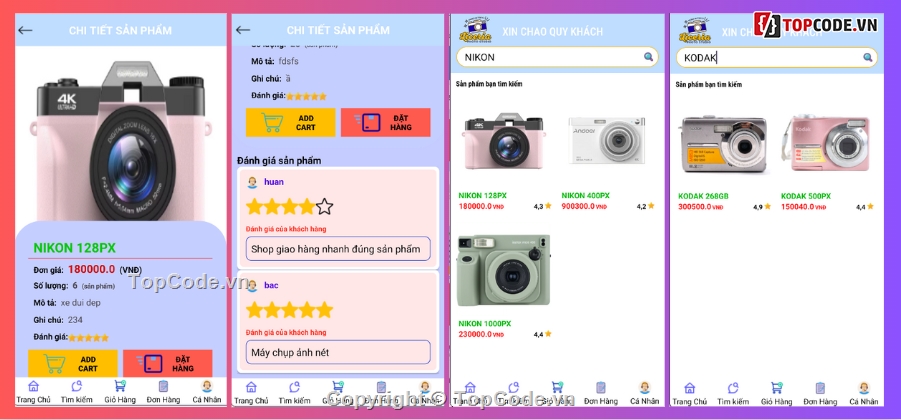Screen dimensions: 901x420
Task: Open Tìm kiếm tab in first screen
Action: click(x=76, y=393)
